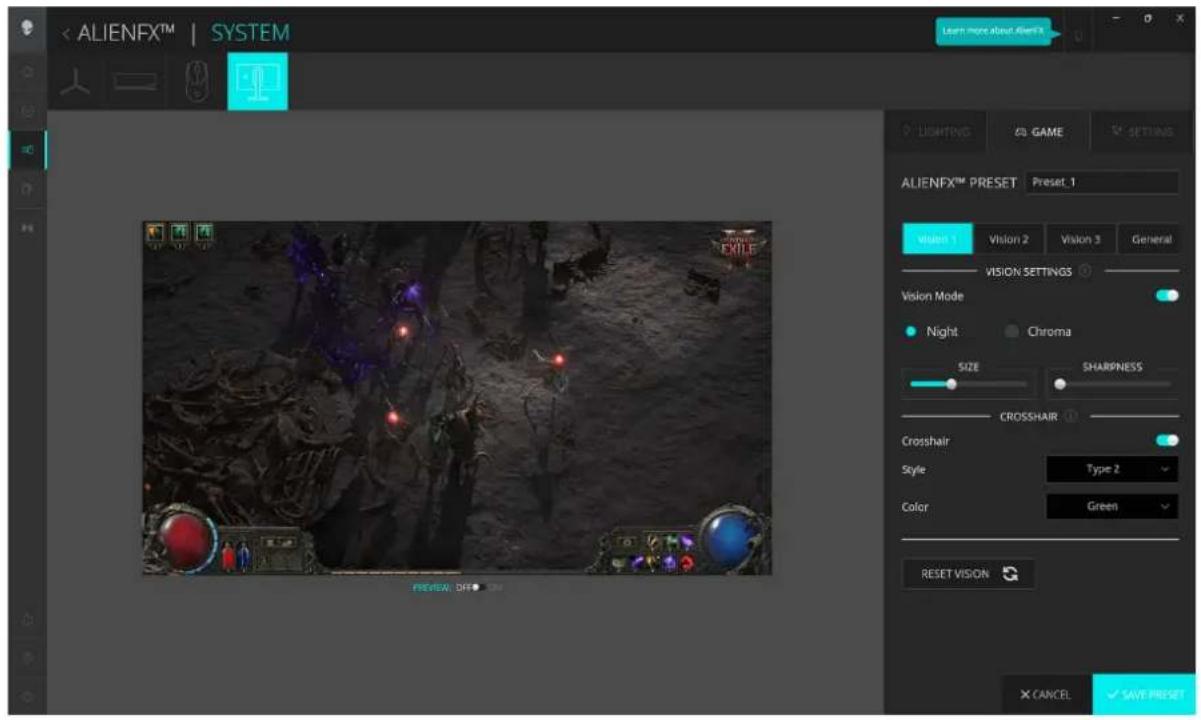Select the Vision 1 tab

938,239
